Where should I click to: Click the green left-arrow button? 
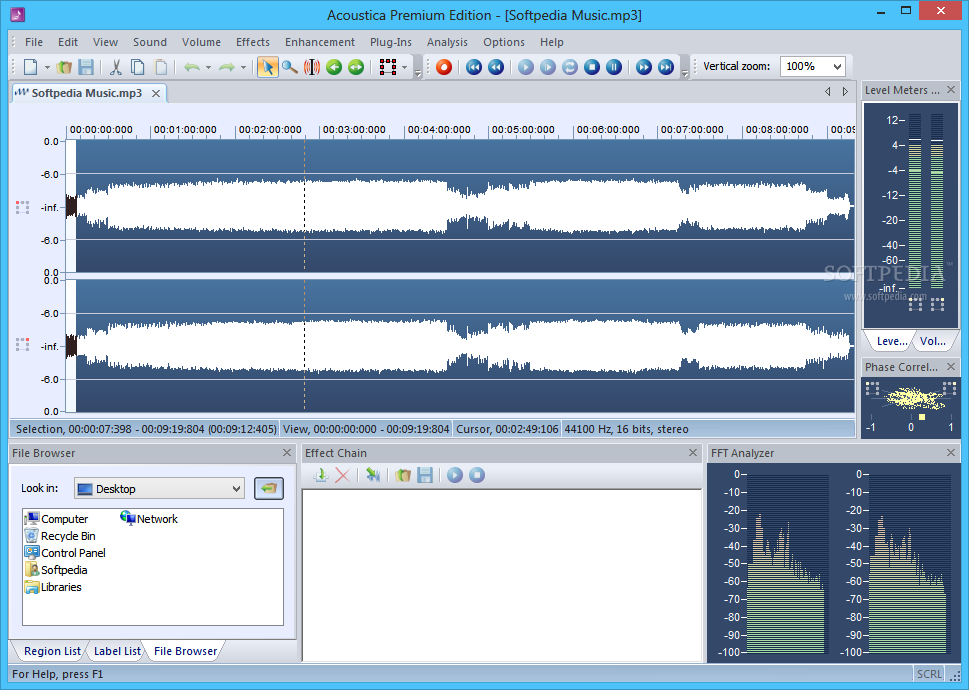click(x=334, y=67)
